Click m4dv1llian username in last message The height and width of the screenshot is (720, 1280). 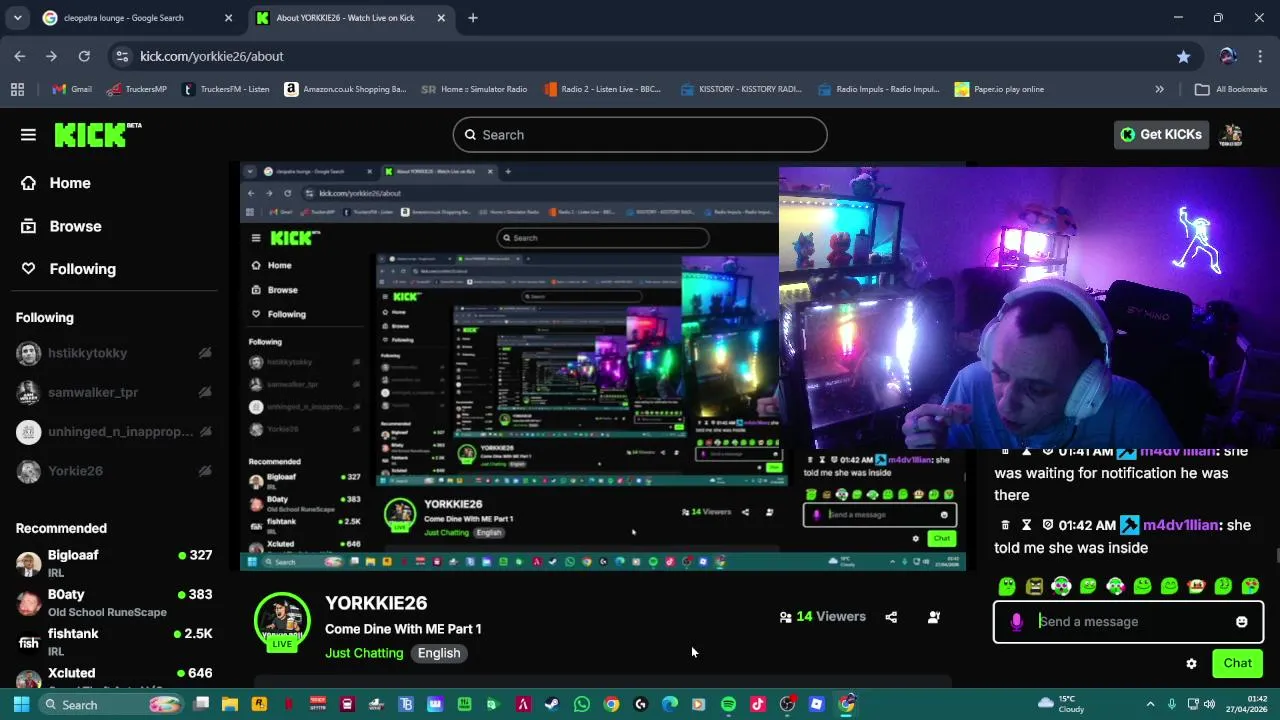pyautogui.click(x=1181, y=525)
